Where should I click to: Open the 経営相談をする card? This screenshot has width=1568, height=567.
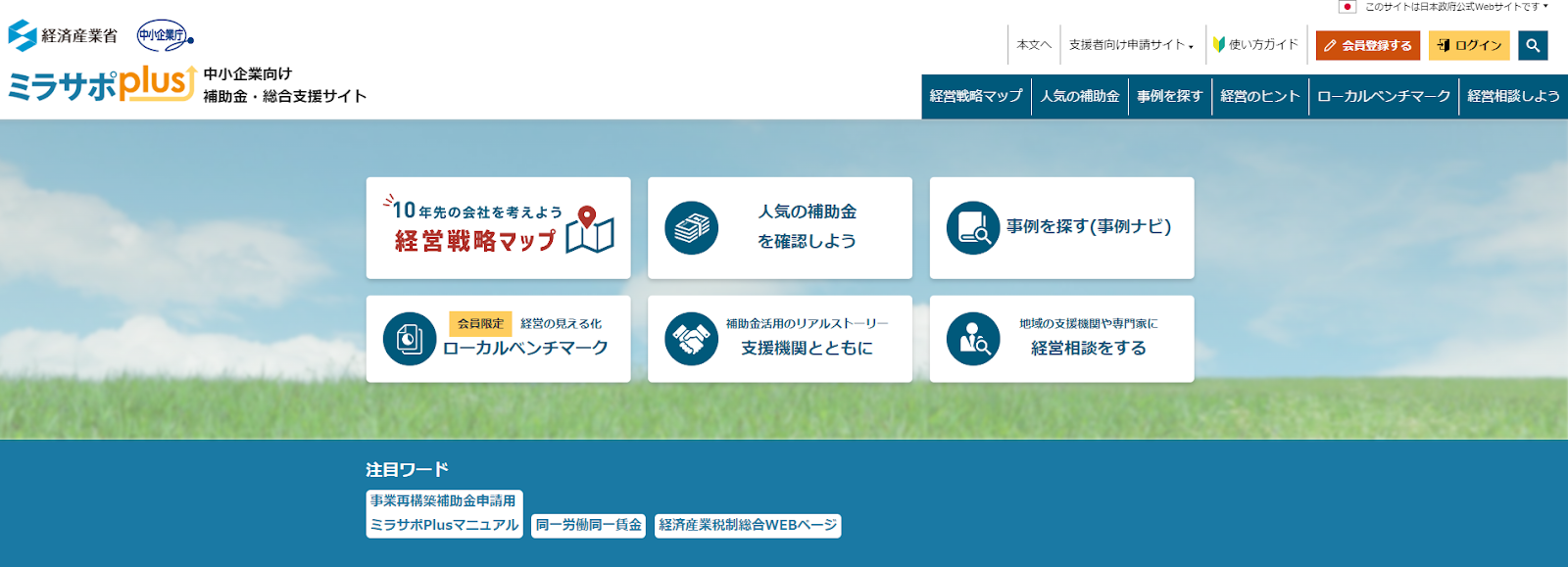click(1062, 339)
